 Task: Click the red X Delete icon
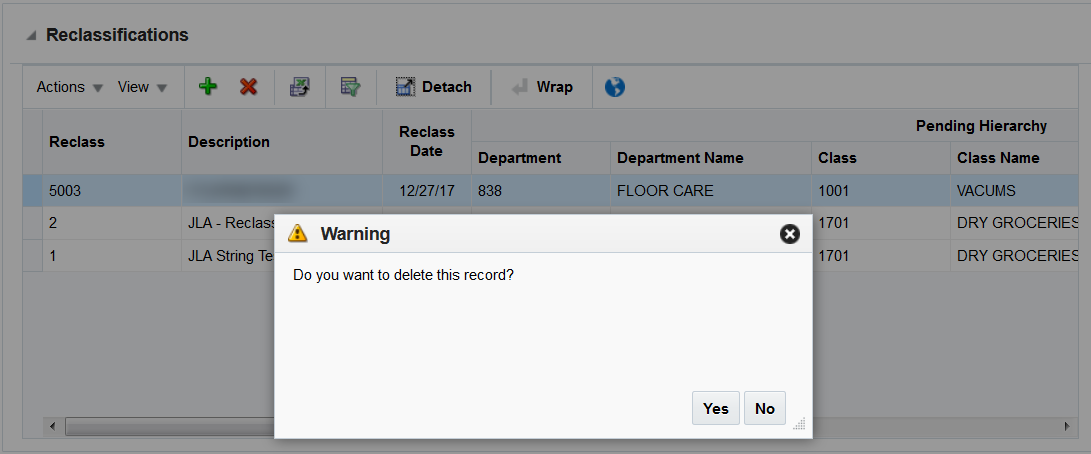point(248,87)
